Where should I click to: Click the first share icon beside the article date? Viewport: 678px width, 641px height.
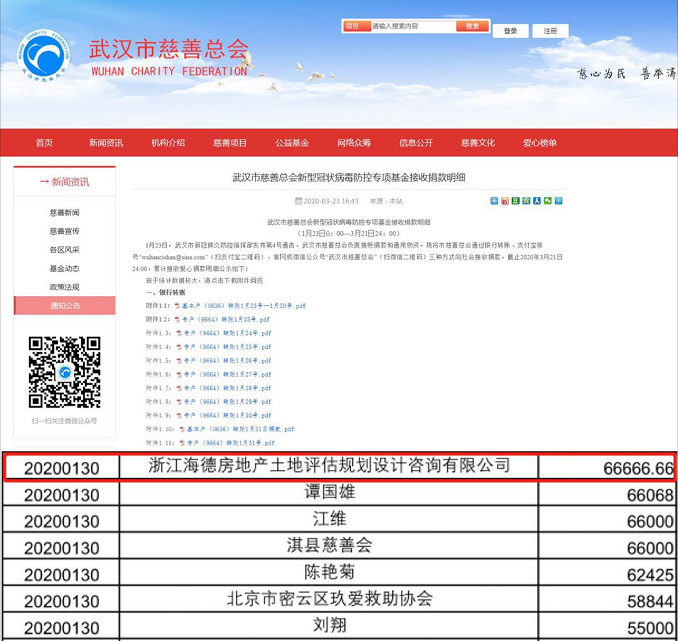[x=494, y=201]
